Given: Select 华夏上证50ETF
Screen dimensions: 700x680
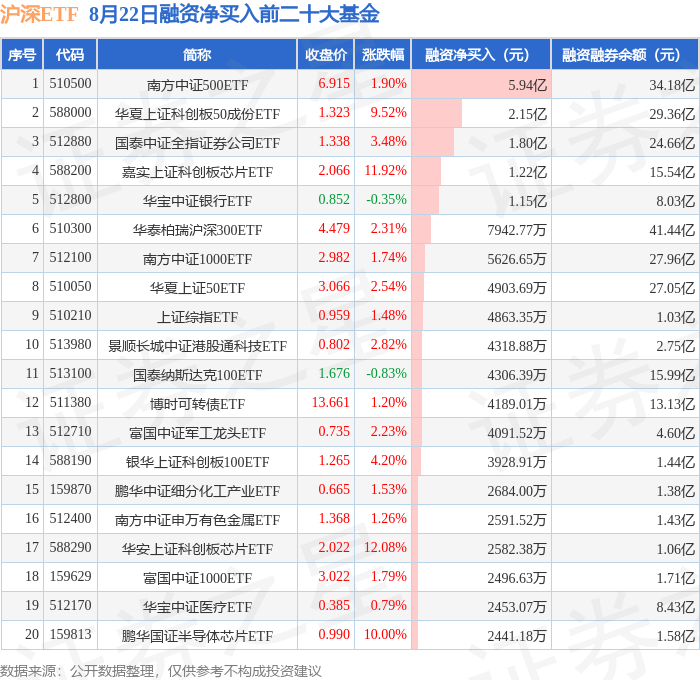Looking at the screenshot, I should [197, 288].
